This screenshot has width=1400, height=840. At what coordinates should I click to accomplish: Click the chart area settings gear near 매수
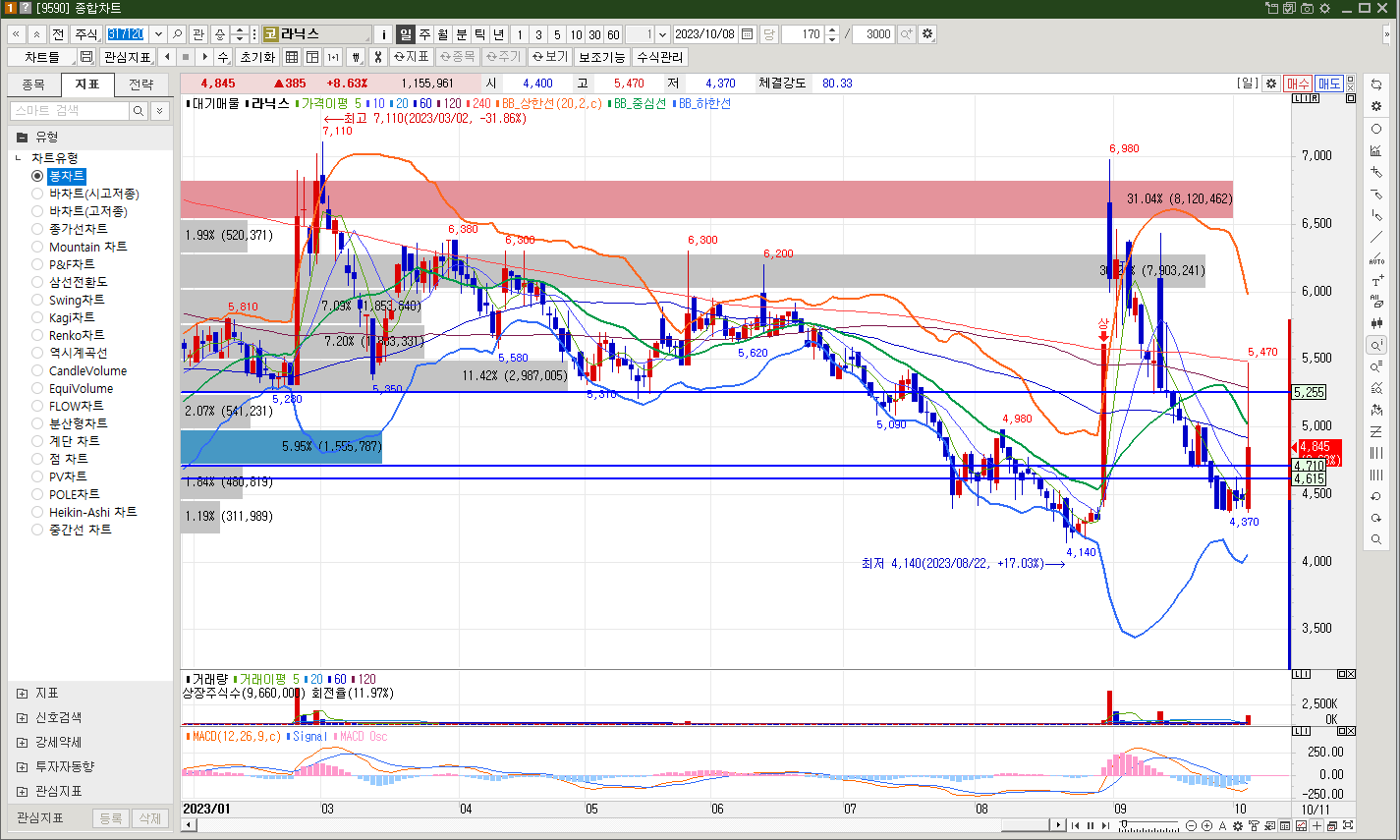point(1270,84)
